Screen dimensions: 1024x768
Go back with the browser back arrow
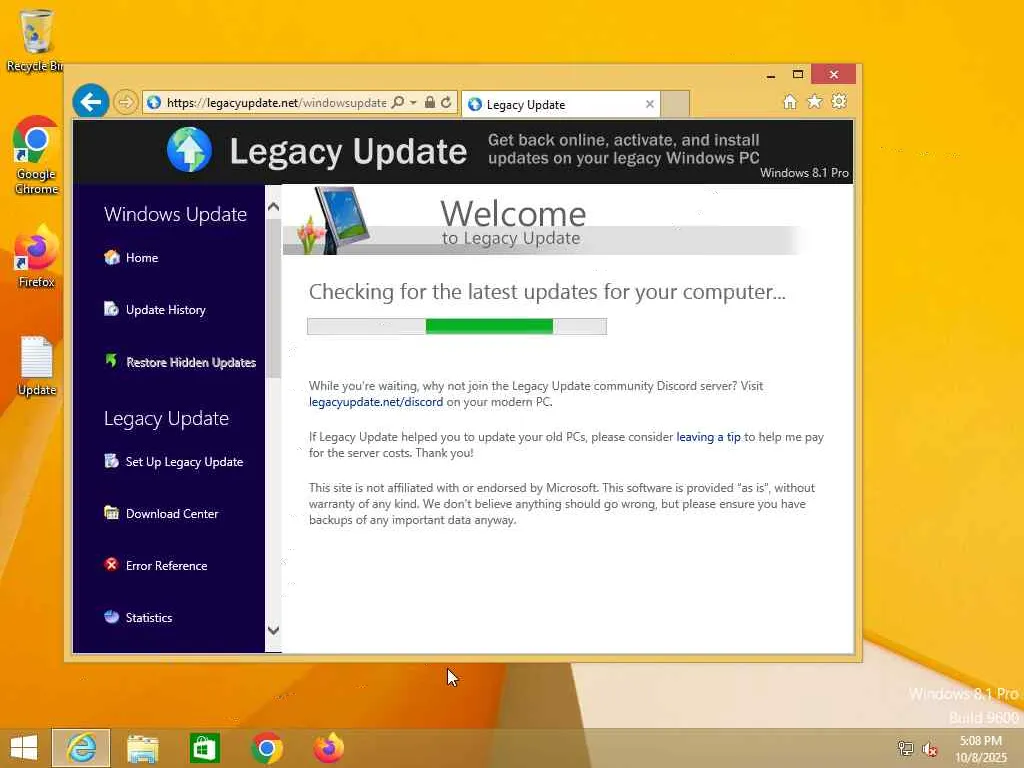pyautogui.click(x=90, y=101)
